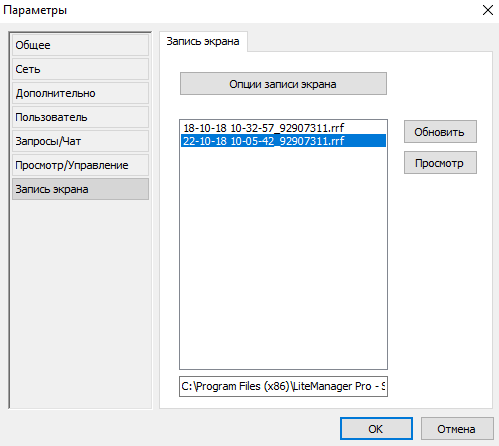
Task: Confirm settings with OK
Action: (376, 429)
